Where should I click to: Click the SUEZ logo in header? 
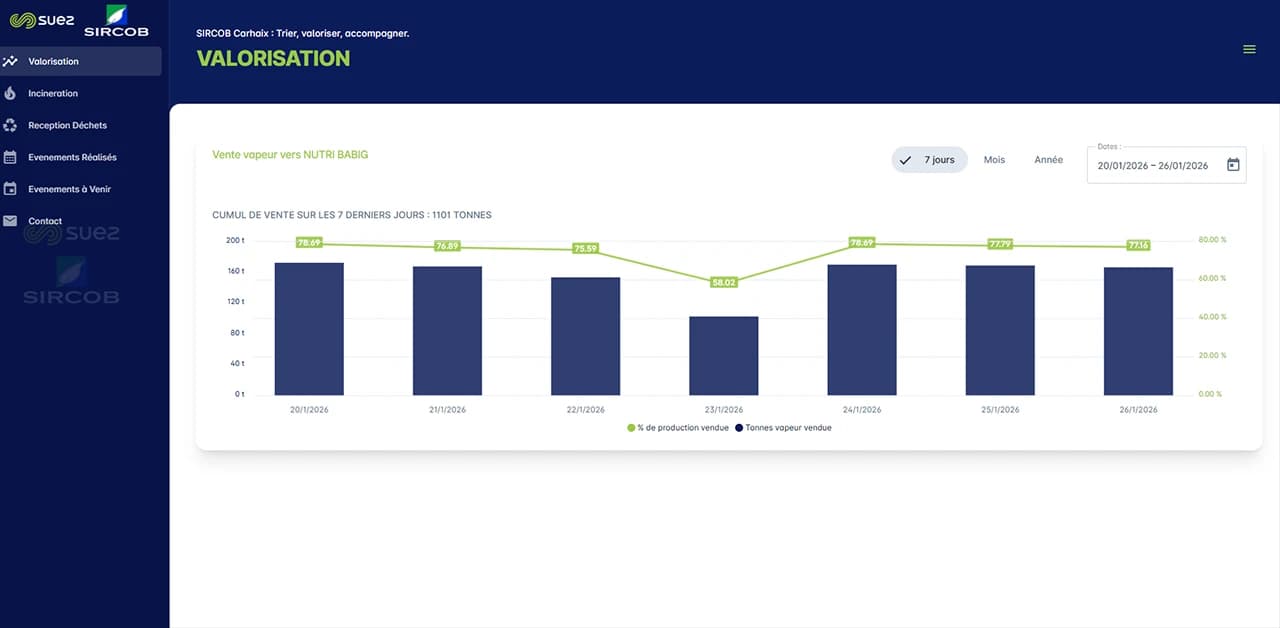pos(41,20)
